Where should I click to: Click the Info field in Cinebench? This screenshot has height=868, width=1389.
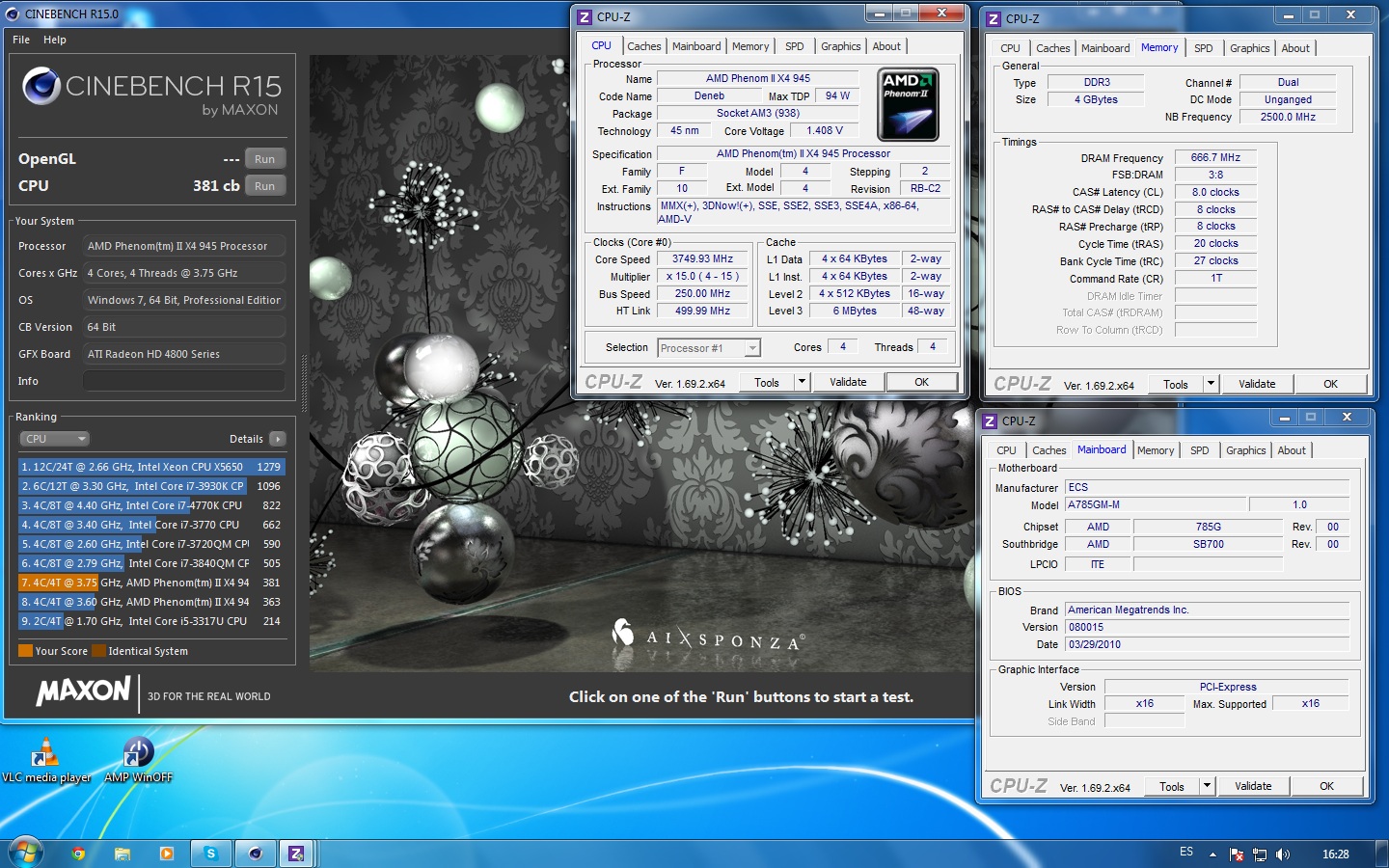tap(183, 381)
